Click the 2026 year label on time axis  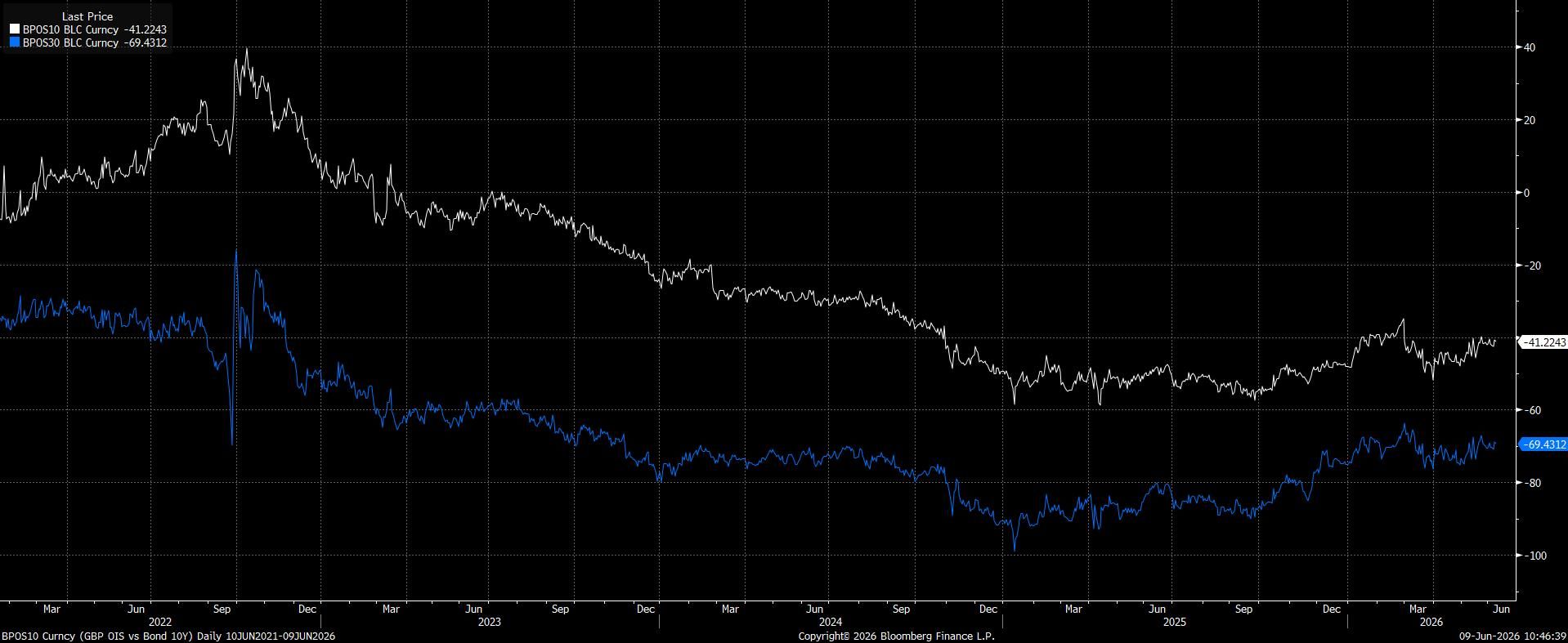(x=1431, y=622)
